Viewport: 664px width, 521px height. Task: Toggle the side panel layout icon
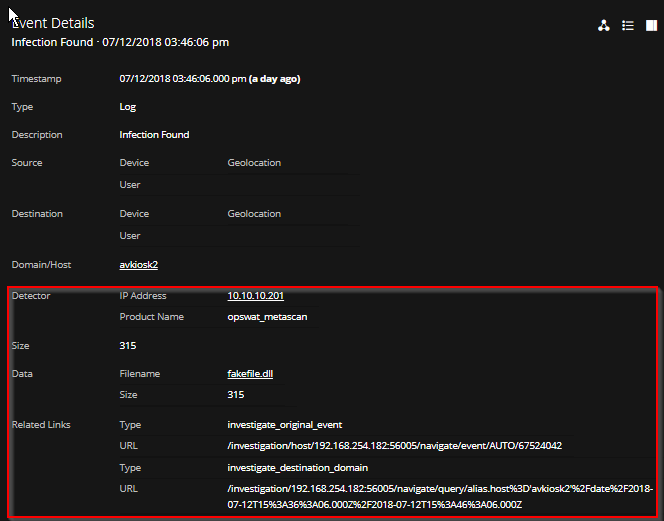point(652,26)
